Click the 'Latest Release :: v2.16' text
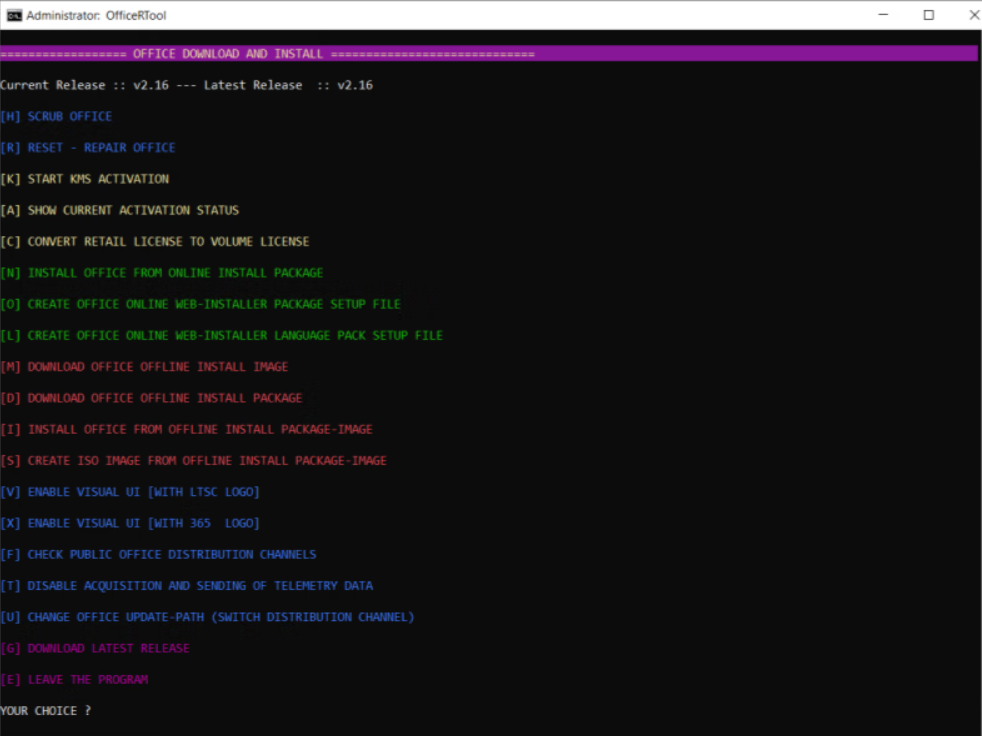Image resolution: width=982 pixels, height=736 pixels. (288, 85)
